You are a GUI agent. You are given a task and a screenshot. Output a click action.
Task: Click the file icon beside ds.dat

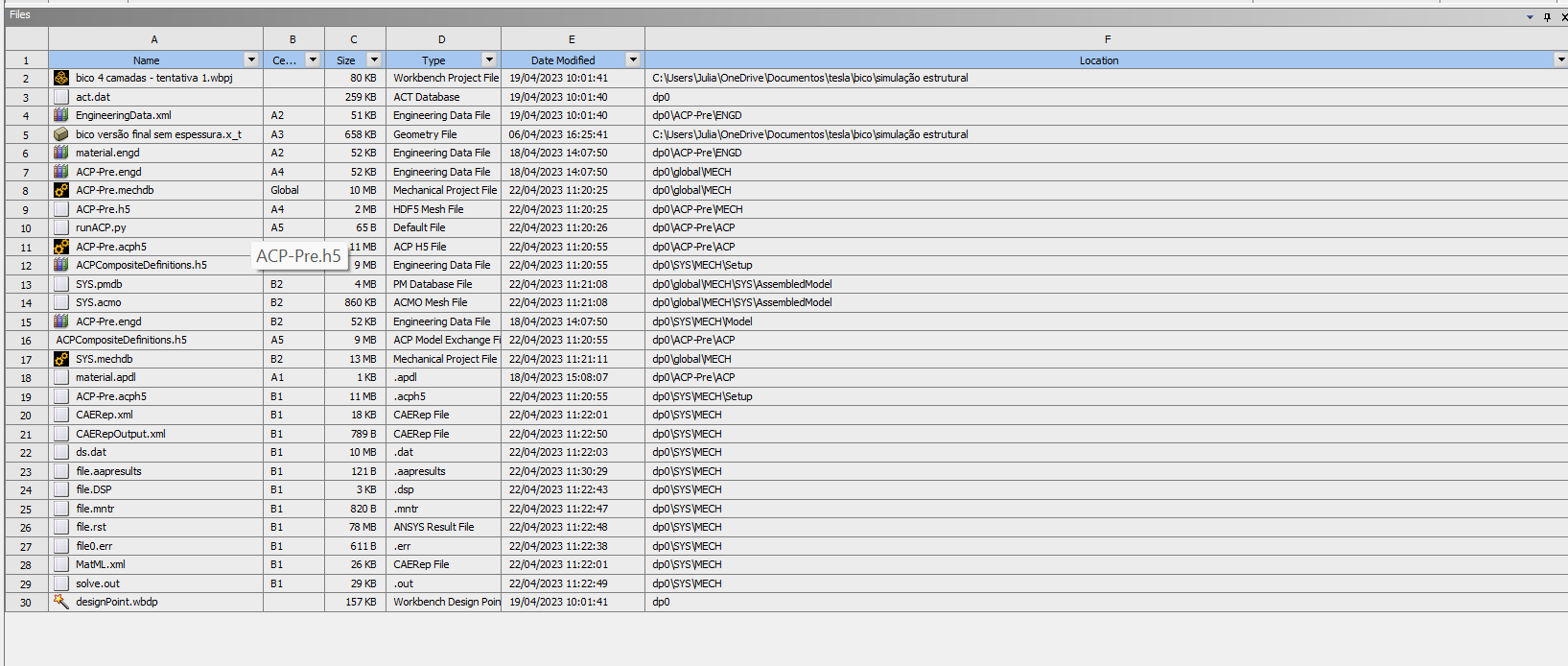click(61, 452)
